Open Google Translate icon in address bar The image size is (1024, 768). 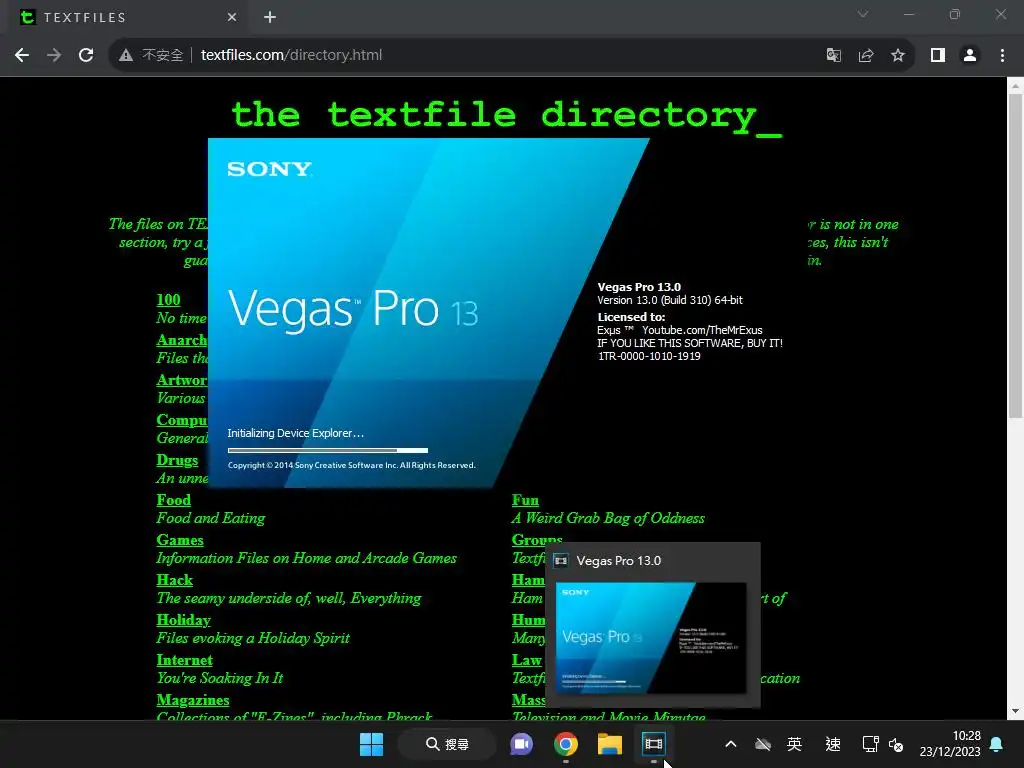coord(834,56)
